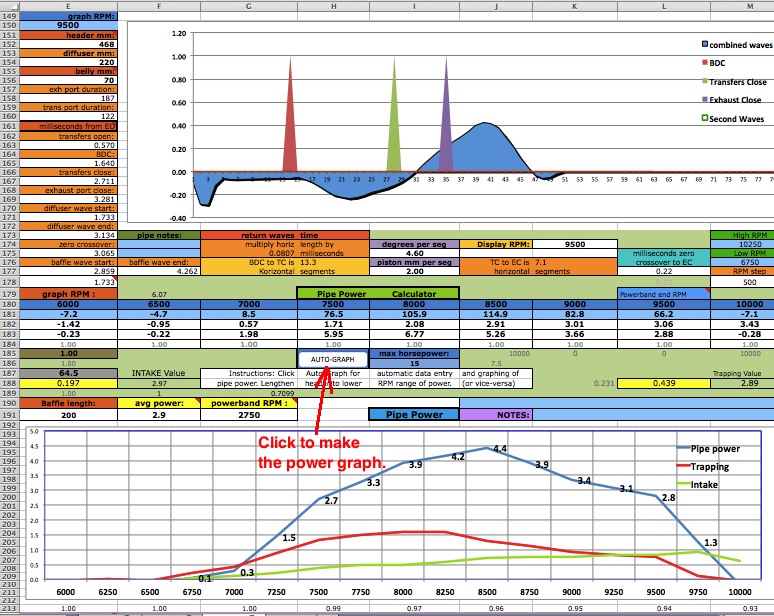Select the yellow 0.439 cell
Image resolution: width=774 pixels, height=616 pixels.
tap(663, 383)
